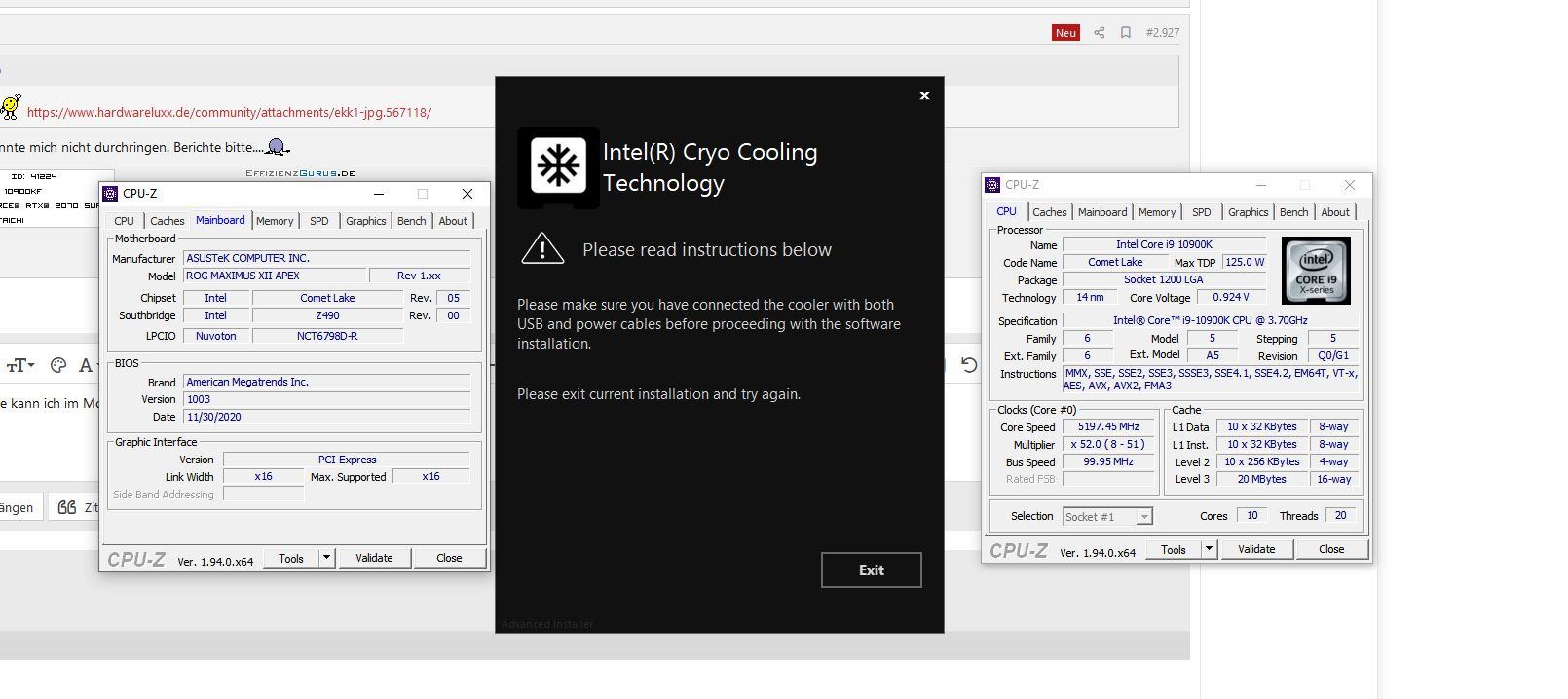Bookmark the post with the bookmark icon
1568x699 pixels.
(1125, 32)
